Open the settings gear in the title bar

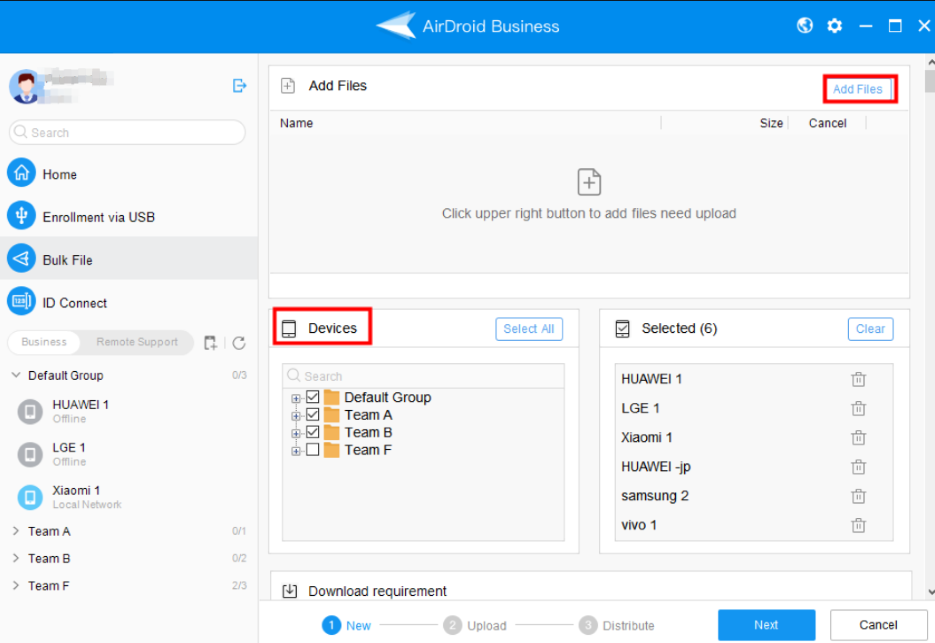[x=834, y=26]
